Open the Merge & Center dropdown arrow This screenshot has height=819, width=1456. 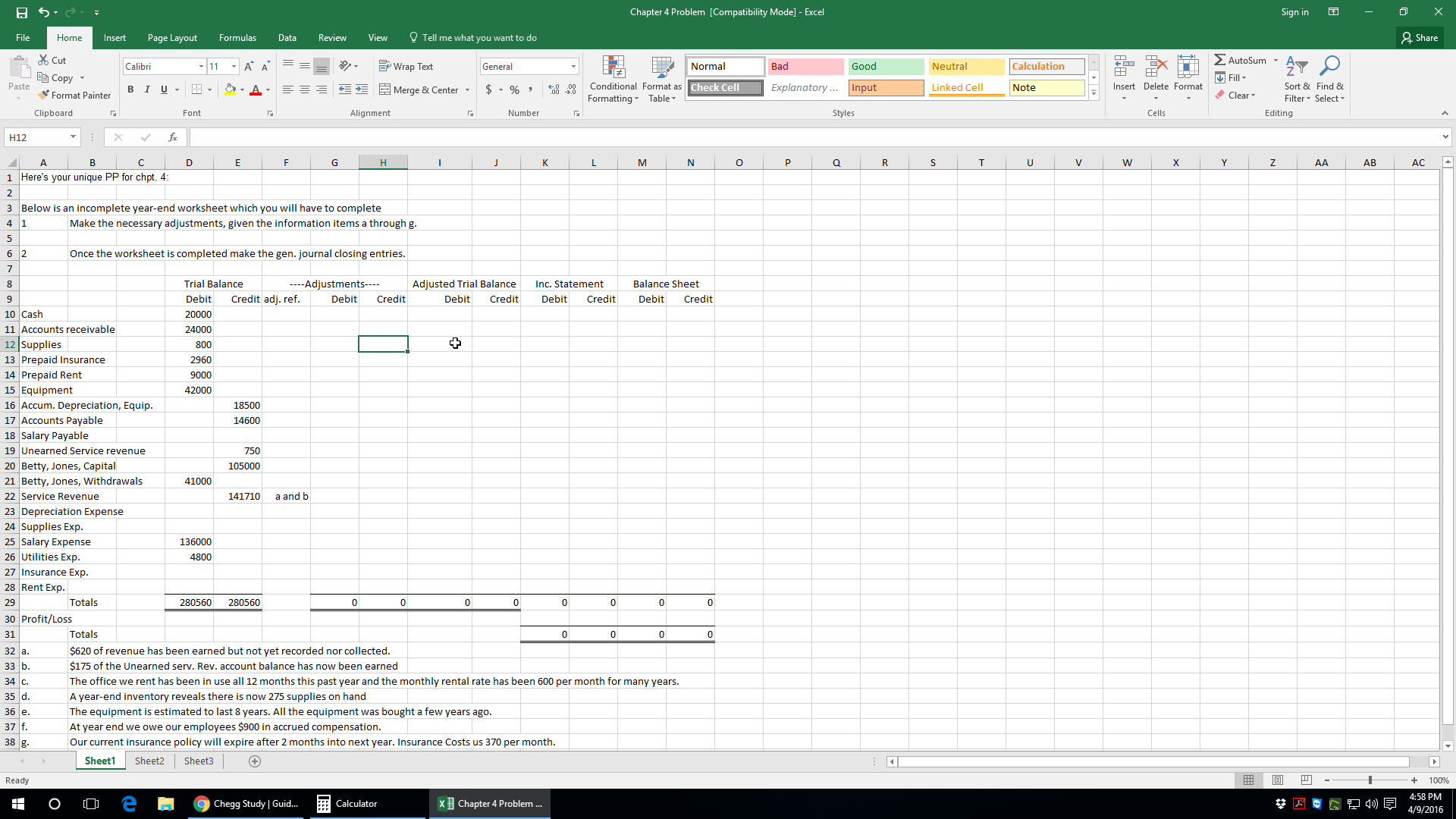467,90
